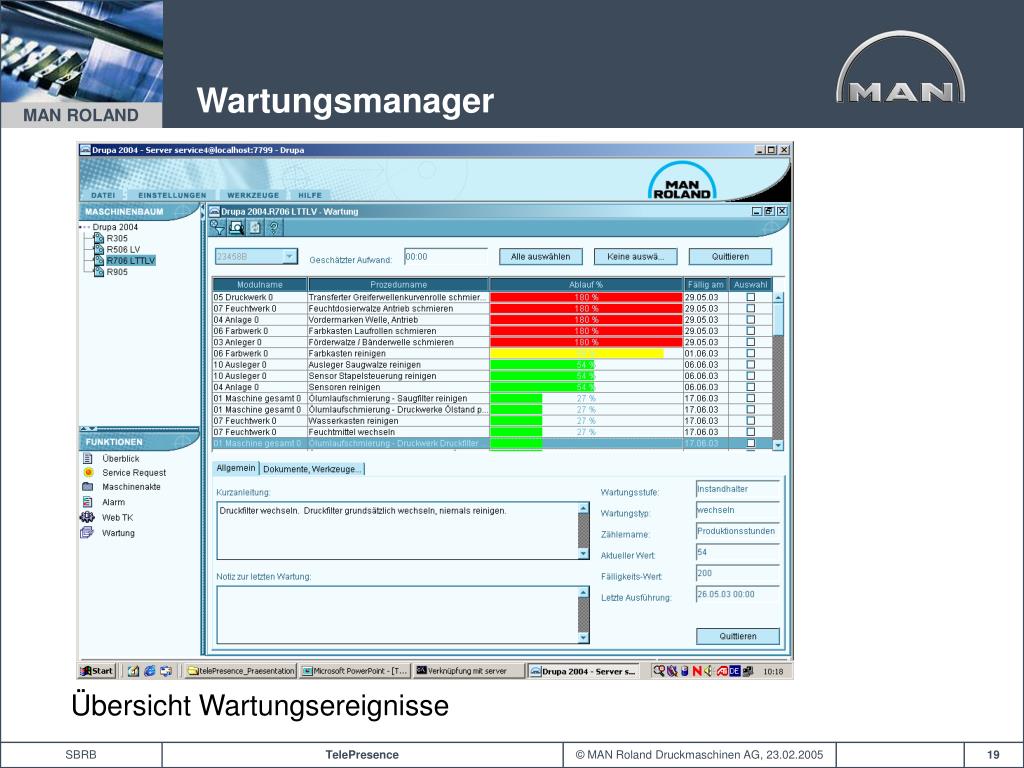Open the EINSTELLUNGEN menu
This screenshot has width=1024, height=768.
[x=172, y=195]
